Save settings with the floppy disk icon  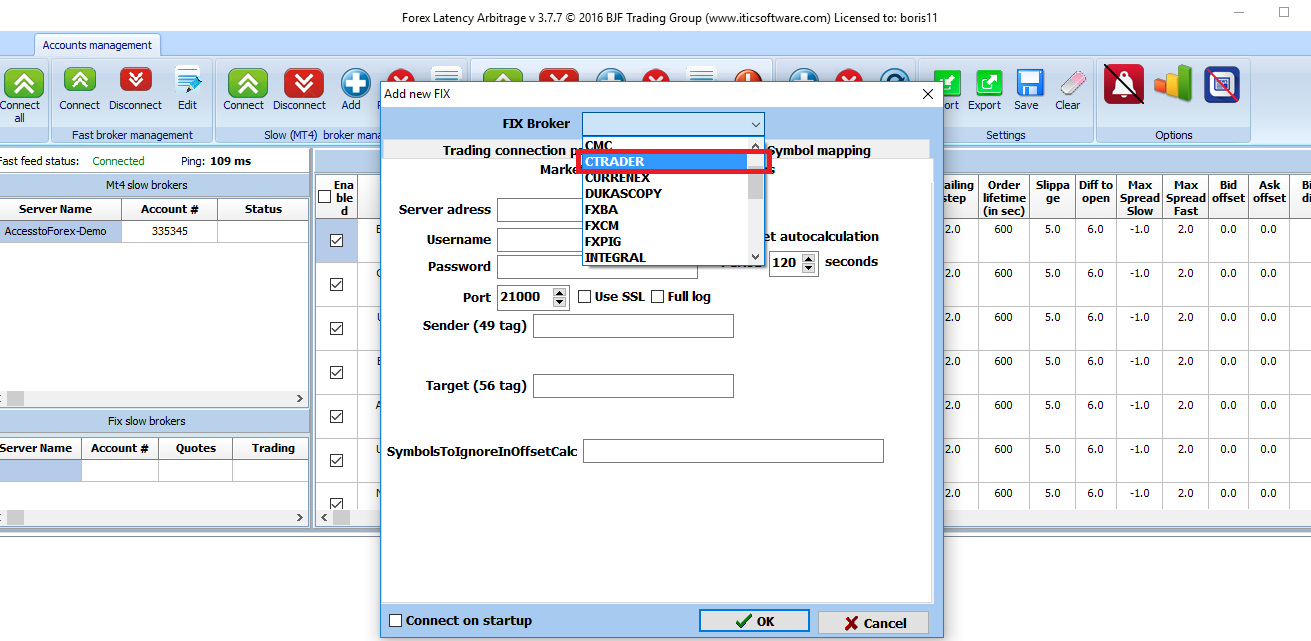point(1029,82)
